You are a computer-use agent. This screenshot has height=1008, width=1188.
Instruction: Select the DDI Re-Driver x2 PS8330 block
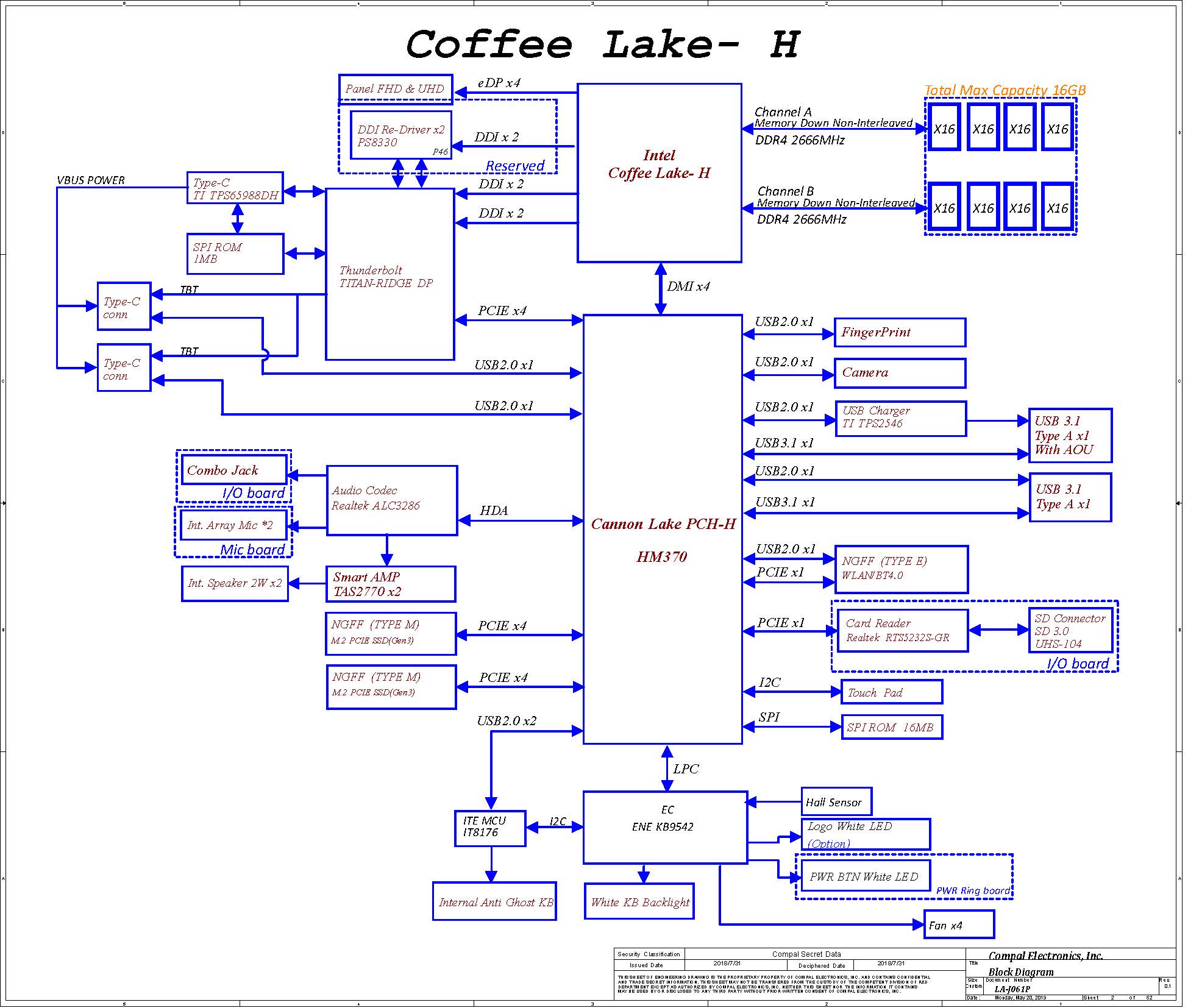[400, 135]
